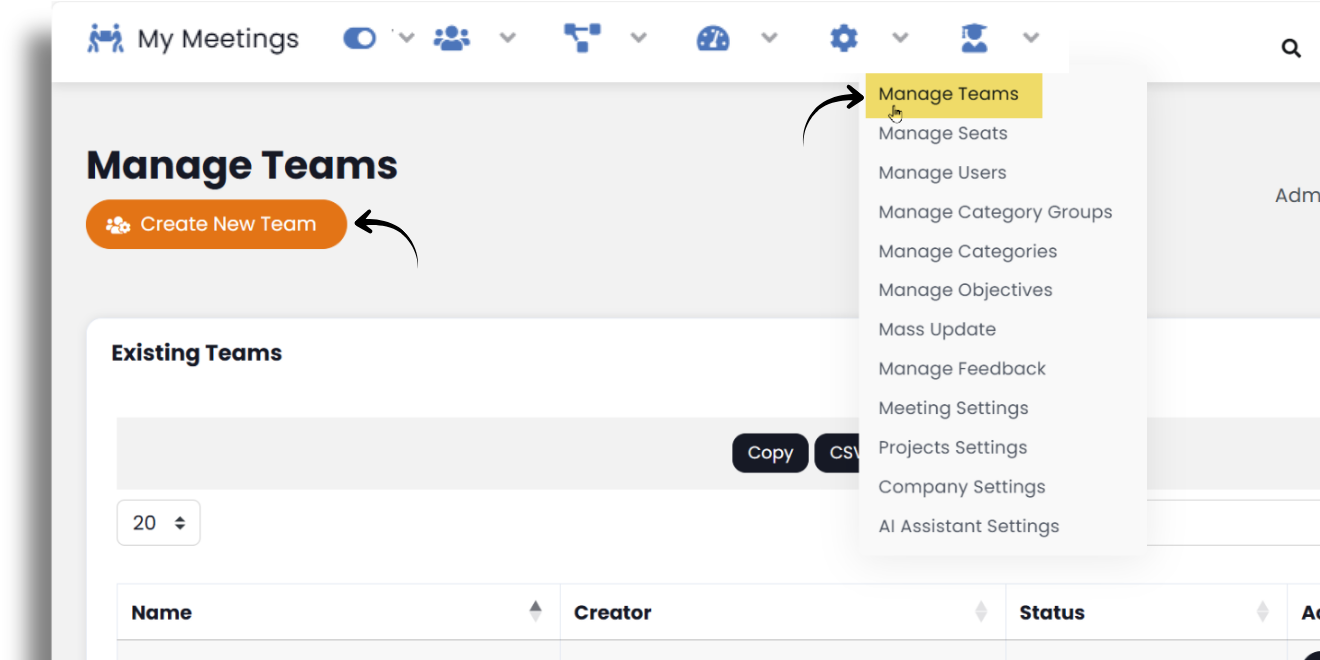Click the toggle switch icon in navbar

[359, 39]
